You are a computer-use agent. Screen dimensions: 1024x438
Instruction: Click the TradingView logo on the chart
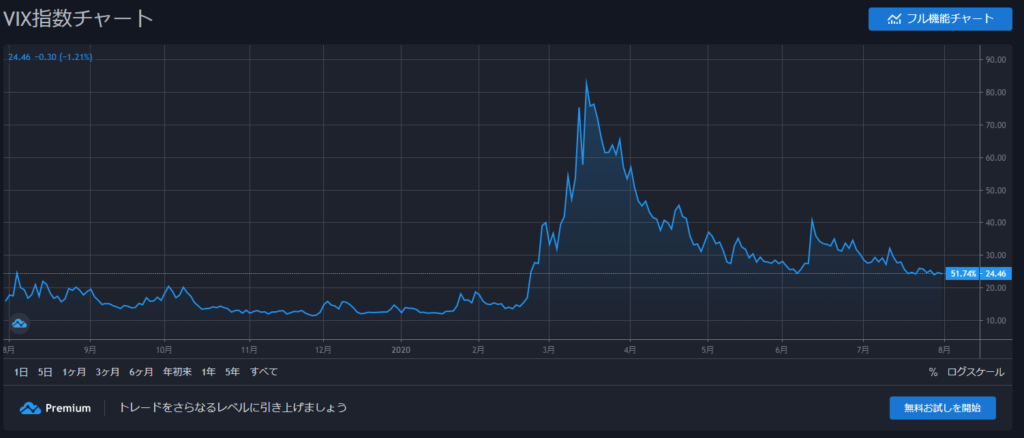click(x=18, y=323)
